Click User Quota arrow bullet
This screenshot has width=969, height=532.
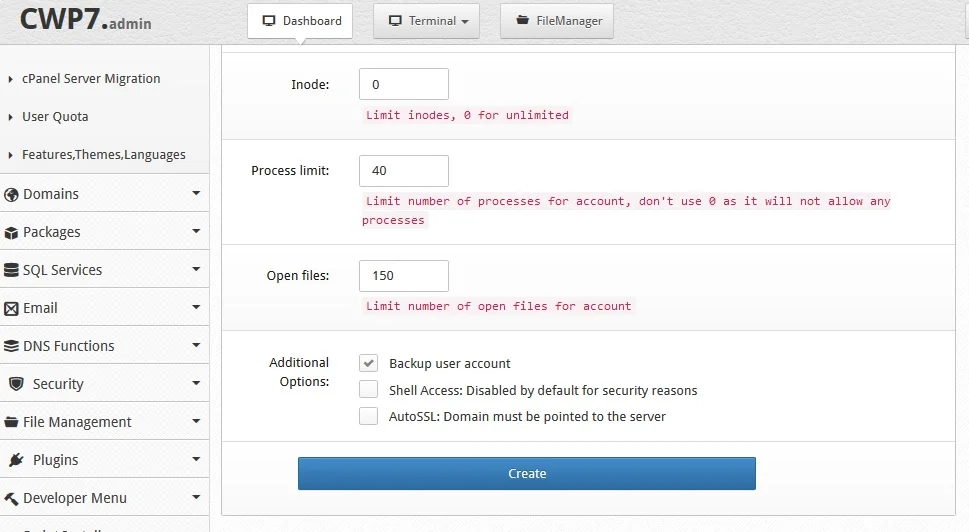10,117
